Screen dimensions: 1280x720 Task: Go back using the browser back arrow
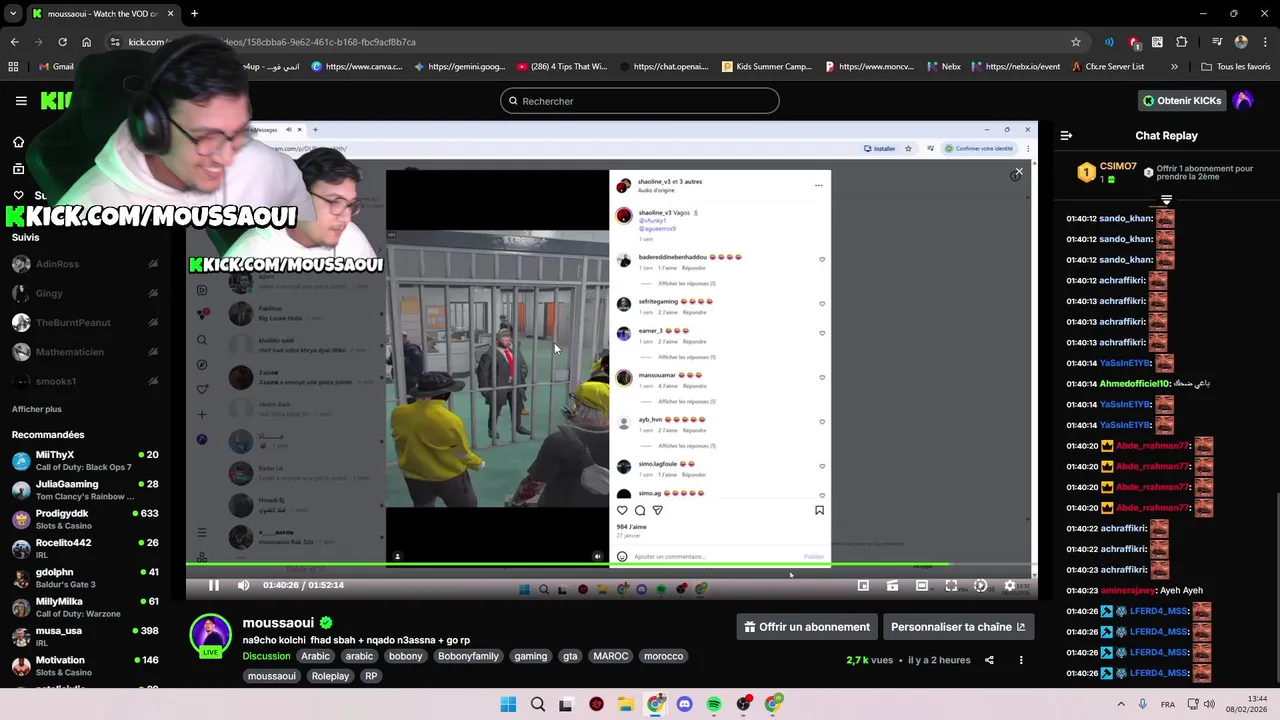[14, 42]
